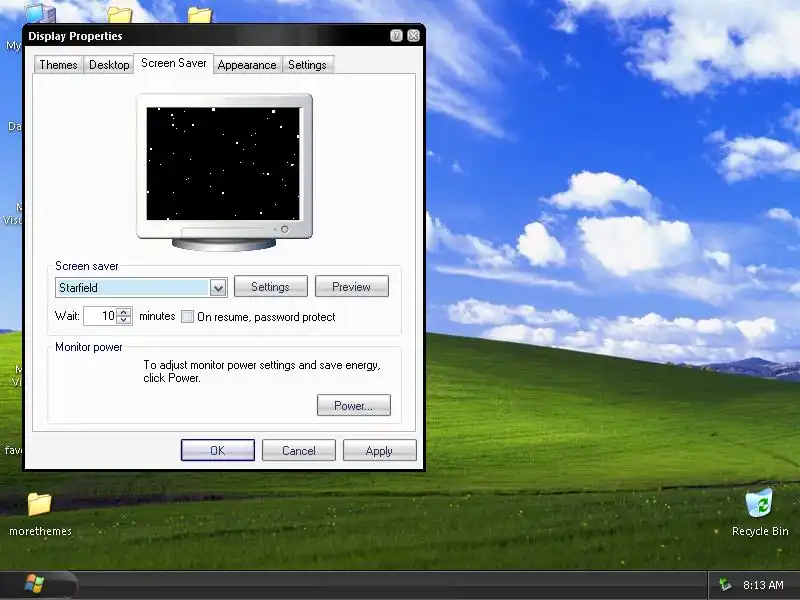This screenshot has width=800, height=600.
Task: Click the system tray network icon
Action: pyautogui.click(x=724, y=585)
